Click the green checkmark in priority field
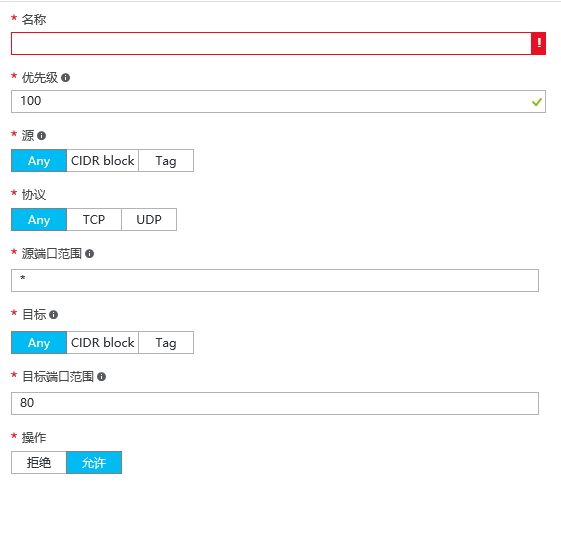The image size is (561, 540). click(536, 102)
